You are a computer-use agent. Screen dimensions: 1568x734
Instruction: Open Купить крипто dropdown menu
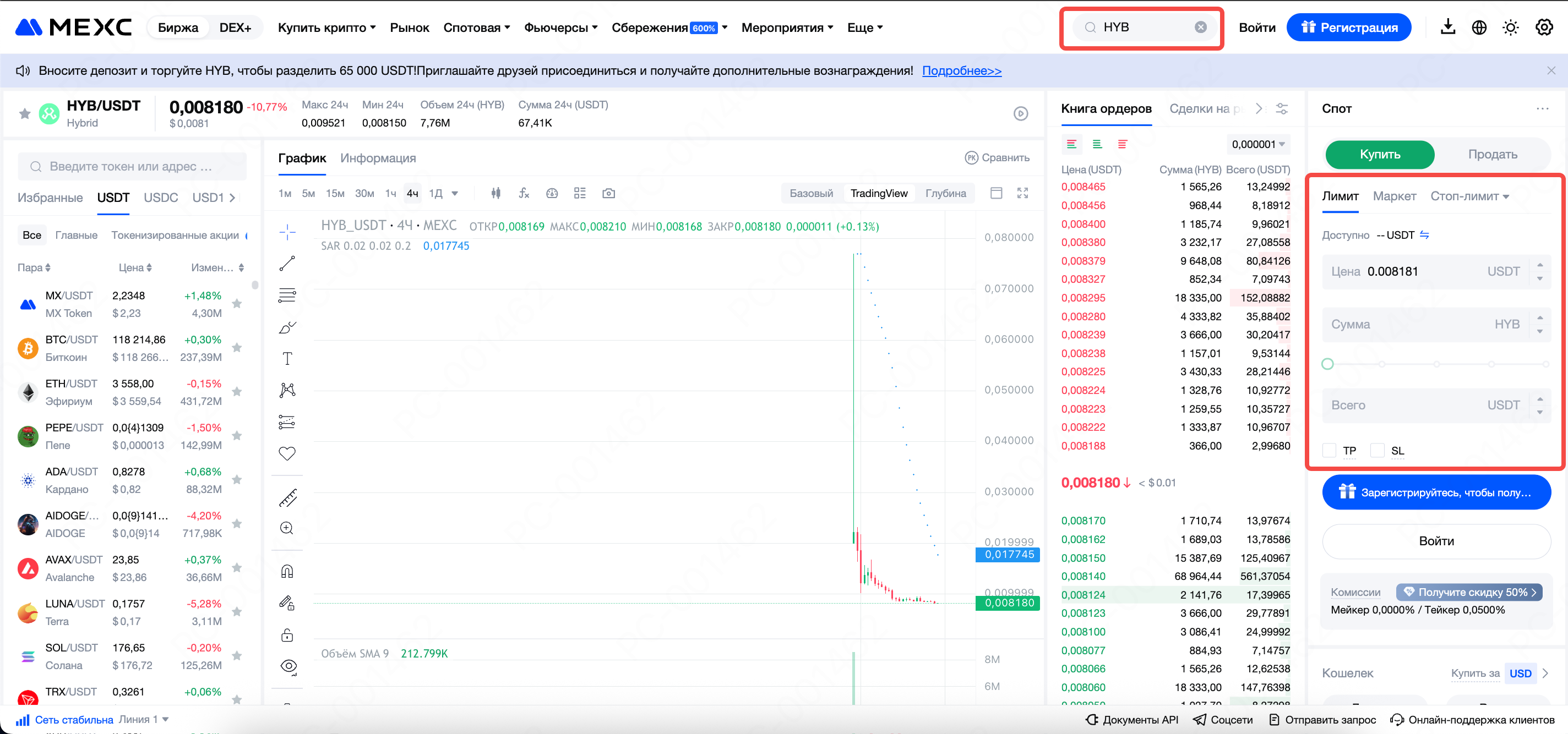tap(327, 28)
